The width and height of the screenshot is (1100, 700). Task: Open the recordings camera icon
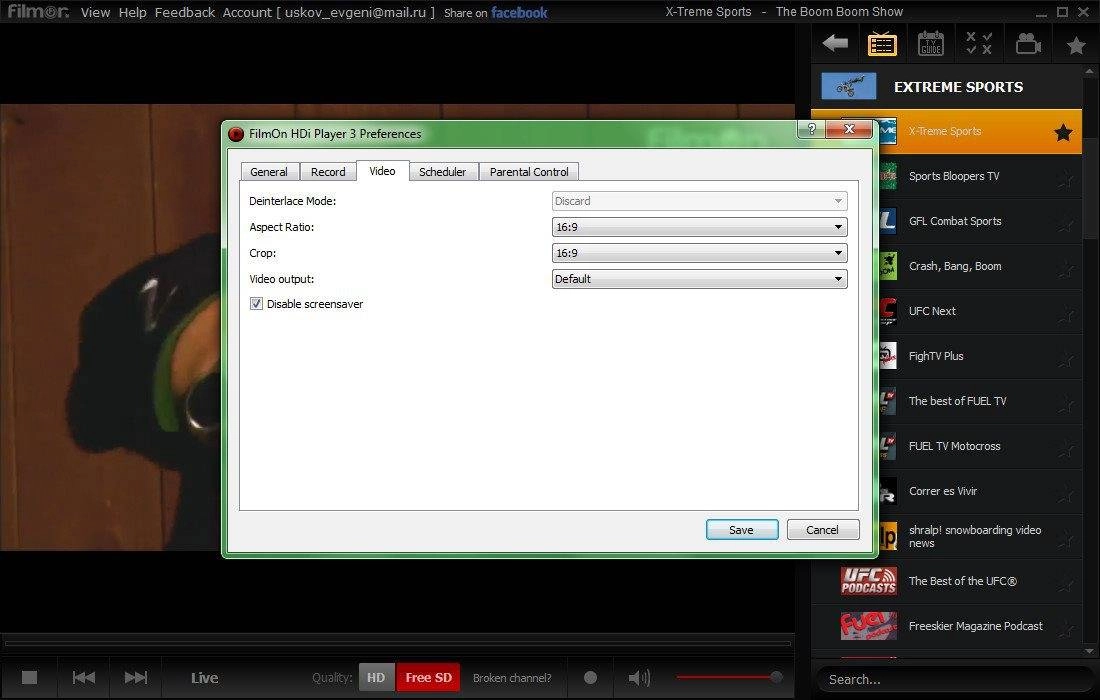point(1028,43)
